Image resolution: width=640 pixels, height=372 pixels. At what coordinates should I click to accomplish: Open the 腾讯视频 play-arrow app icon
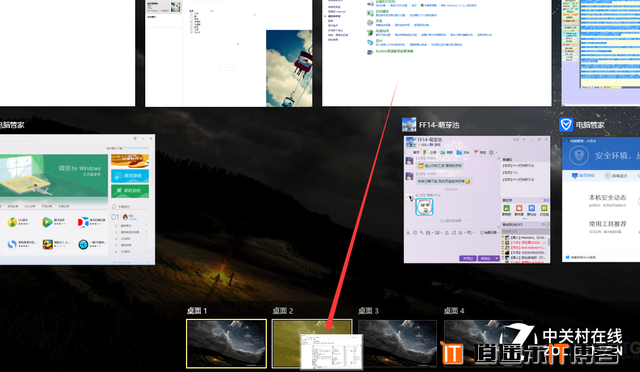[47, 222]
